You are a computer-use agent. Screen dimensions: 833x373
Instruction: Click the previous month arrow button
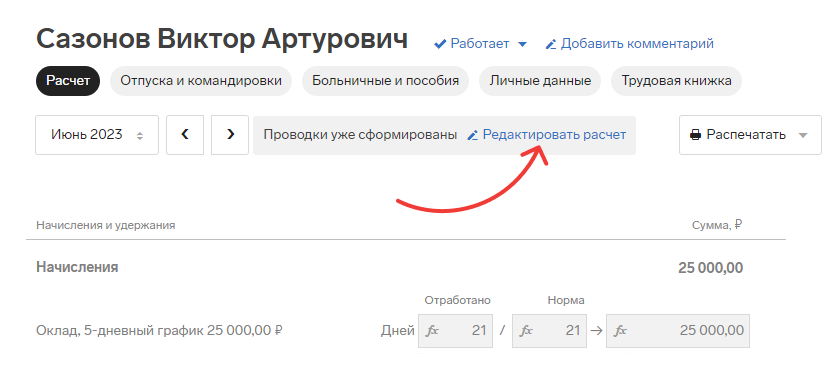click(185, 135)
